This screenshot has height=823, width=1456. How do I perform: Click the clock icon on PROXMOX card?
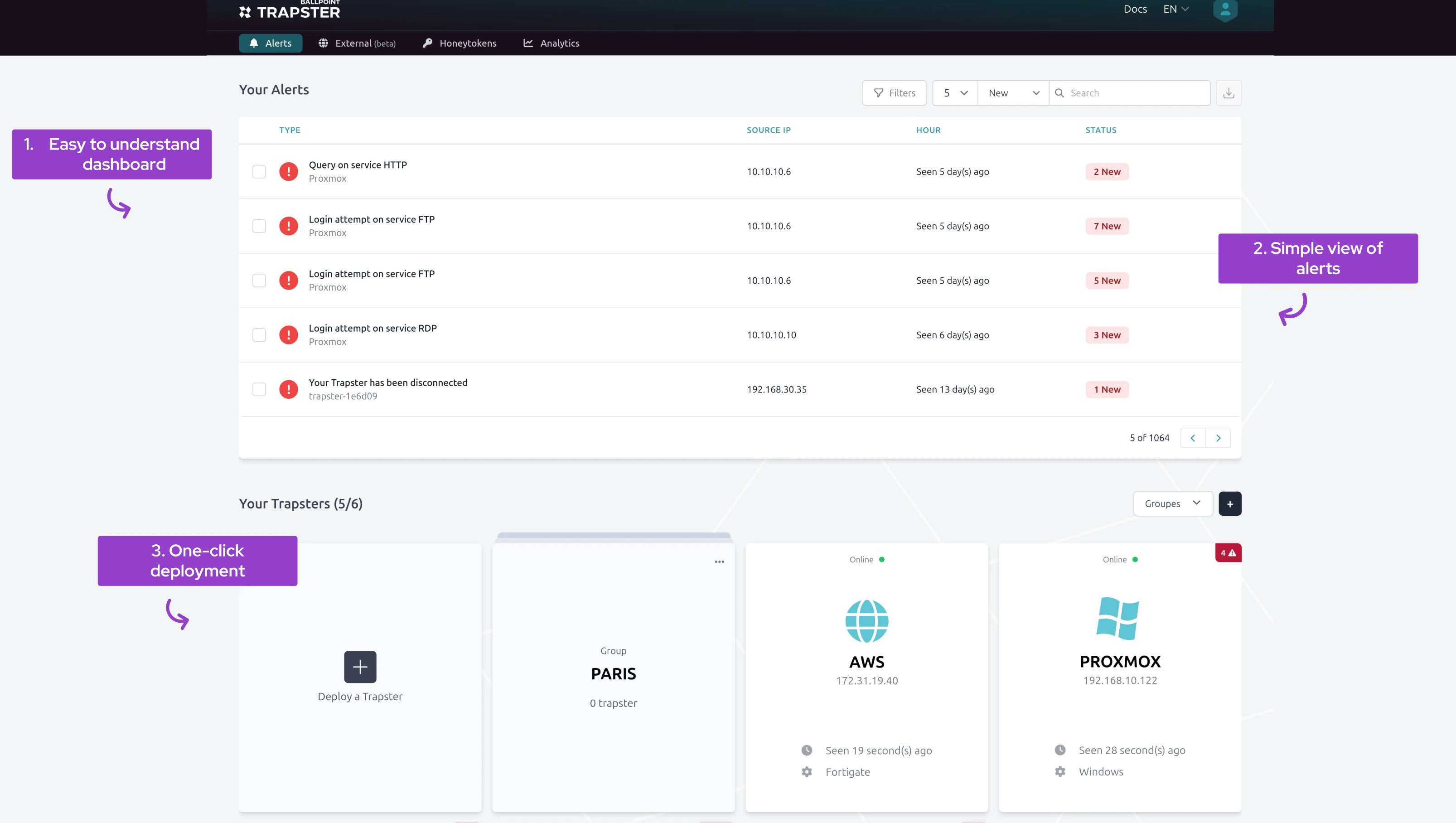coord(1060,750)
